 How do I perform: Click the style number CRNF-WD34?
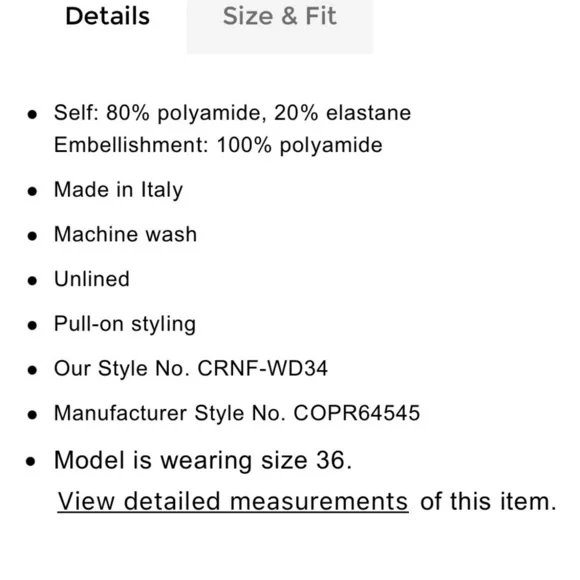point(263,369)
